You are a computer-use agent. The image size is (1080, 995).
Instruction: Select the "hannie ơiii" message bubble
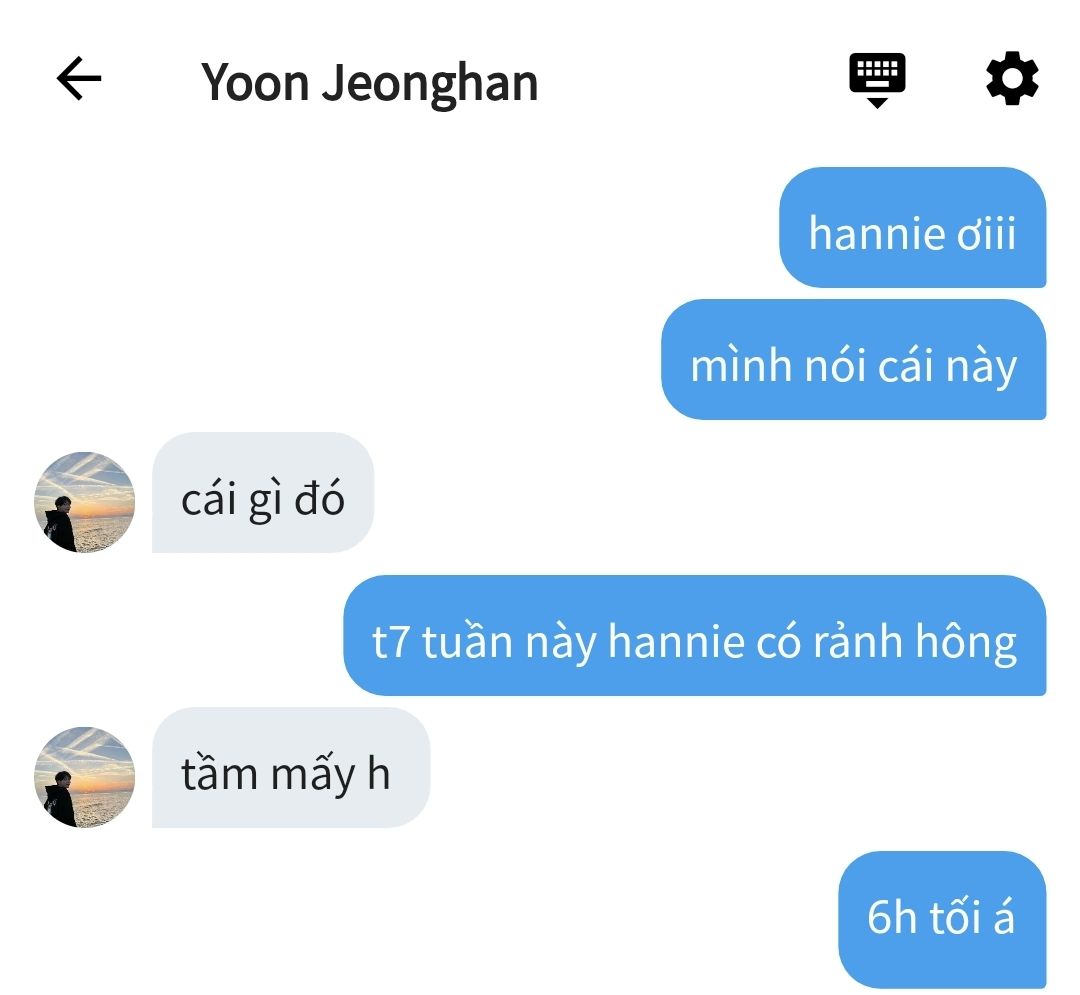(x=913, y=227)
